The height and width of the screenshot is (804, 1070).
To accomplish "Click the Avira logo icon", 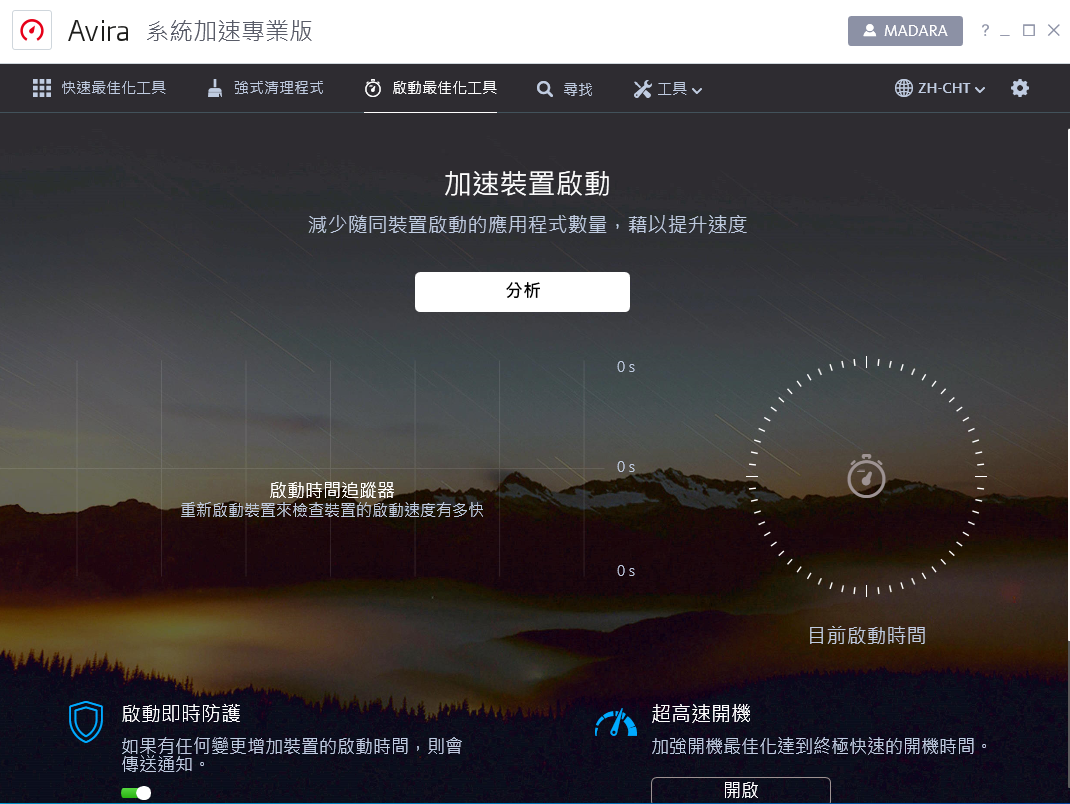I will tap(32, 31).
